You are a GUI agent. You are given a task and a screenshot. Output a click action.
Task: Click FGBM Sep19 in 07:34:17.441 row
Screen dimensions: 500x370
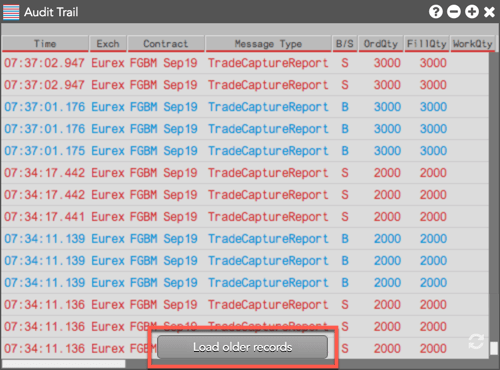(163, 217)
